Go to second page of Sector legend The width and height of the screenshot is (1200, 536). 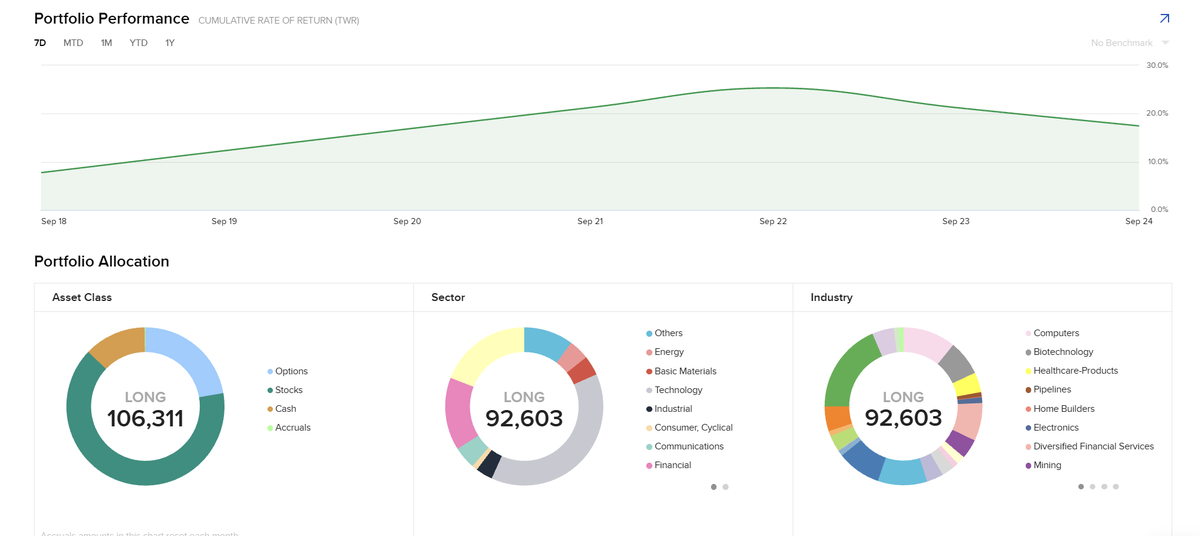[725, 487]
